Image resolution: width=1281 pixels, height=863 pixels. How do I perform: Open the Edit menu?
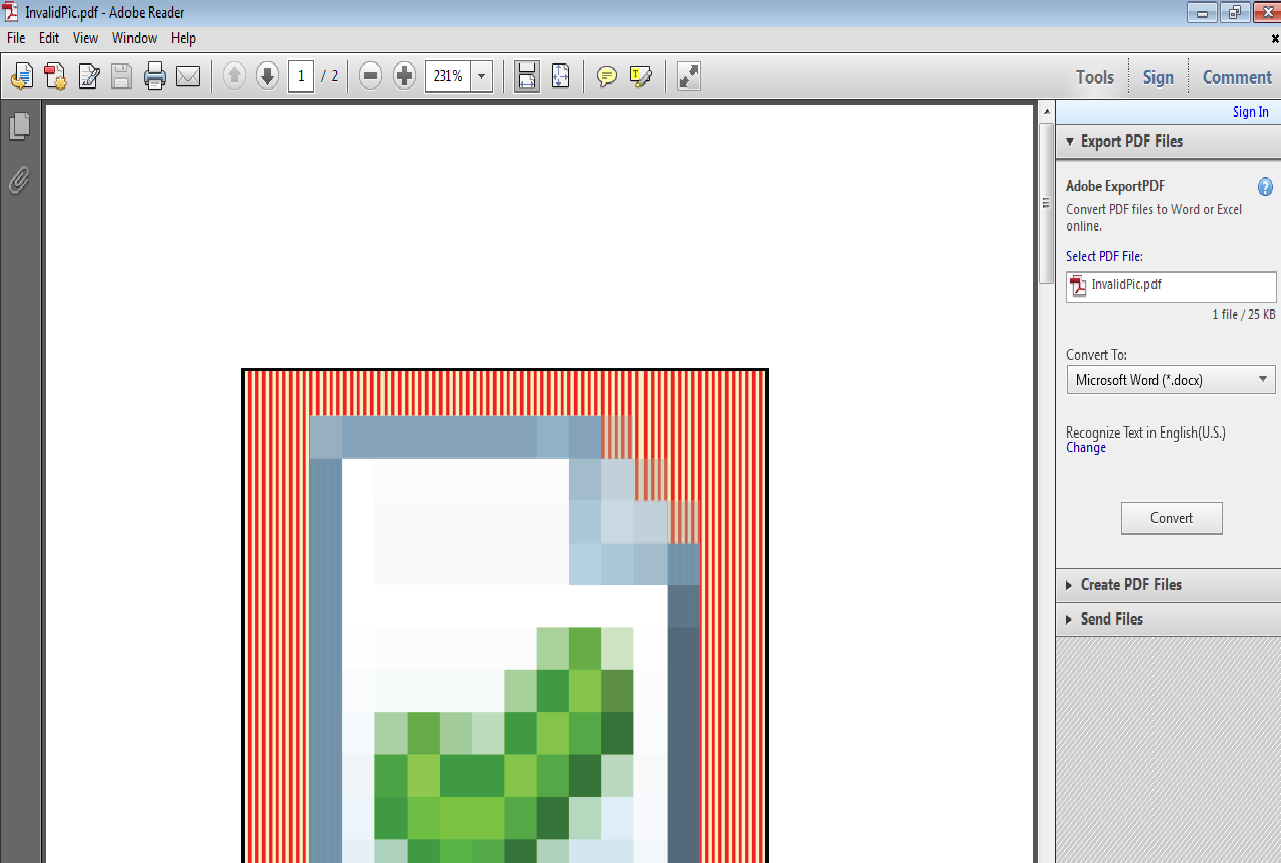(49, 38)
